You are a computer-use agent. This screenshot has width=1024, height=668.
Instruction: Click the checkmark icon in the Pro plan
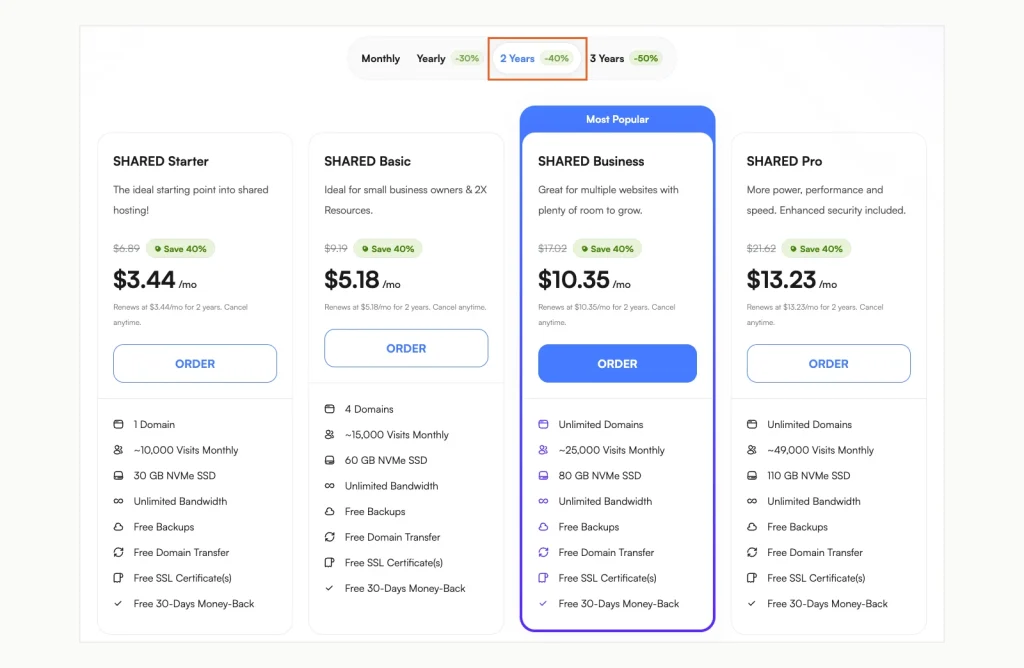(x=752, y=603)
